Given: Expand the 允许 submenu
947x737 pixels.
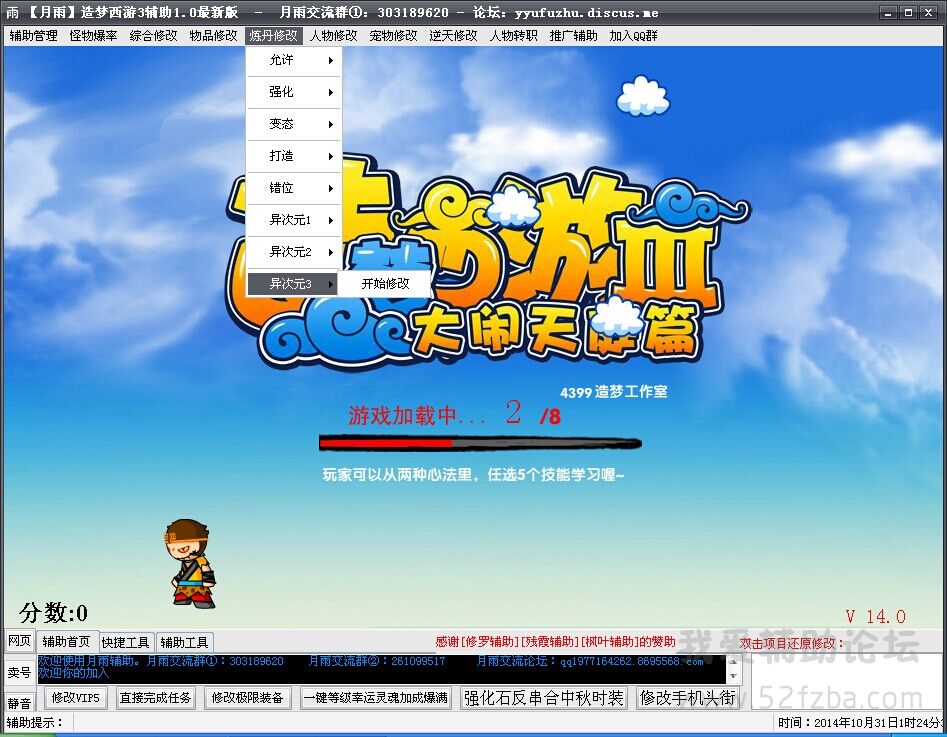Looking at the screenshot, I should pos(294,60).
